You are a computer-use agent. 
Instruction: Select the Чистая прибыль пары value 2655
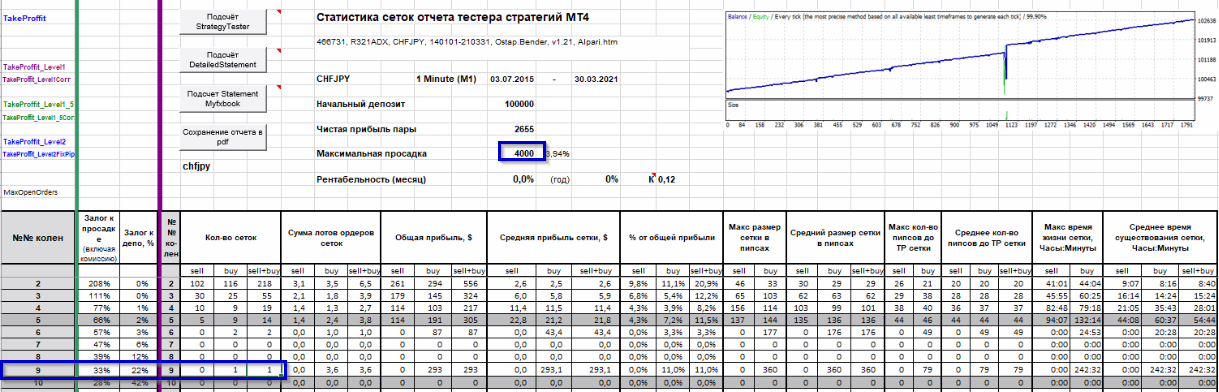523,128
